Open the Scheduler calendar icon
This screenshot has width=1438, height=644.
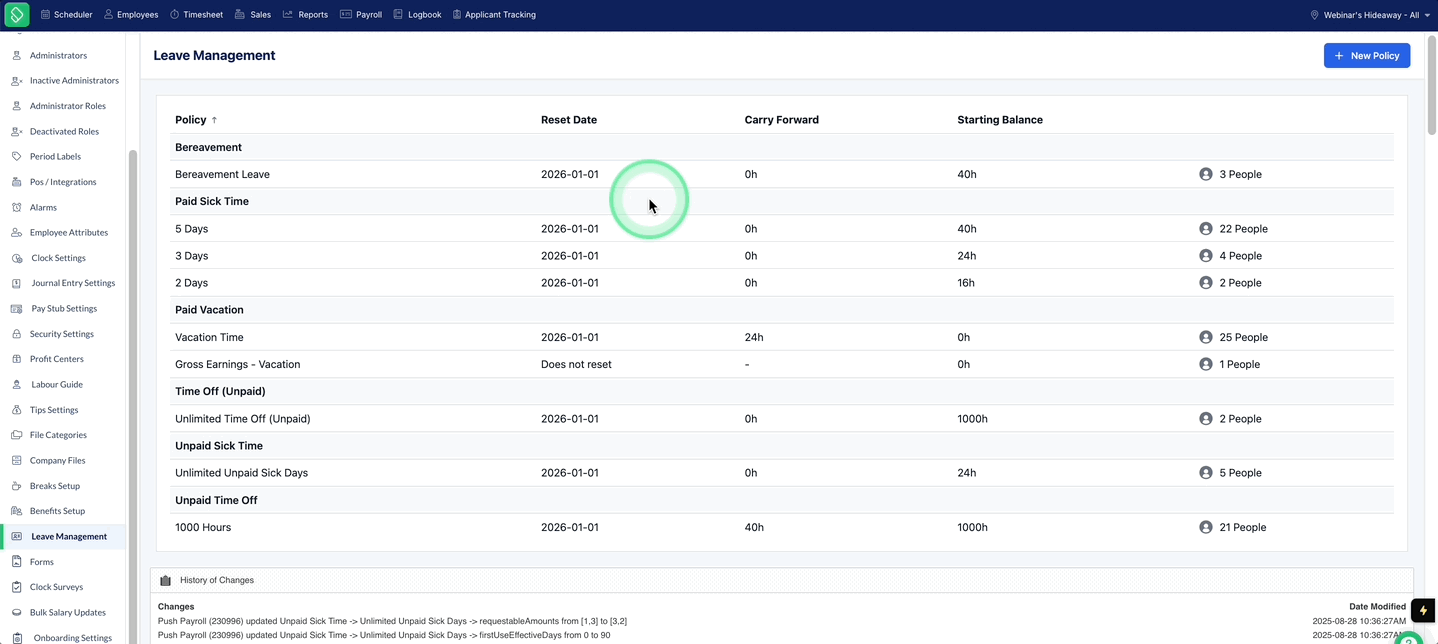pos(45,15)
